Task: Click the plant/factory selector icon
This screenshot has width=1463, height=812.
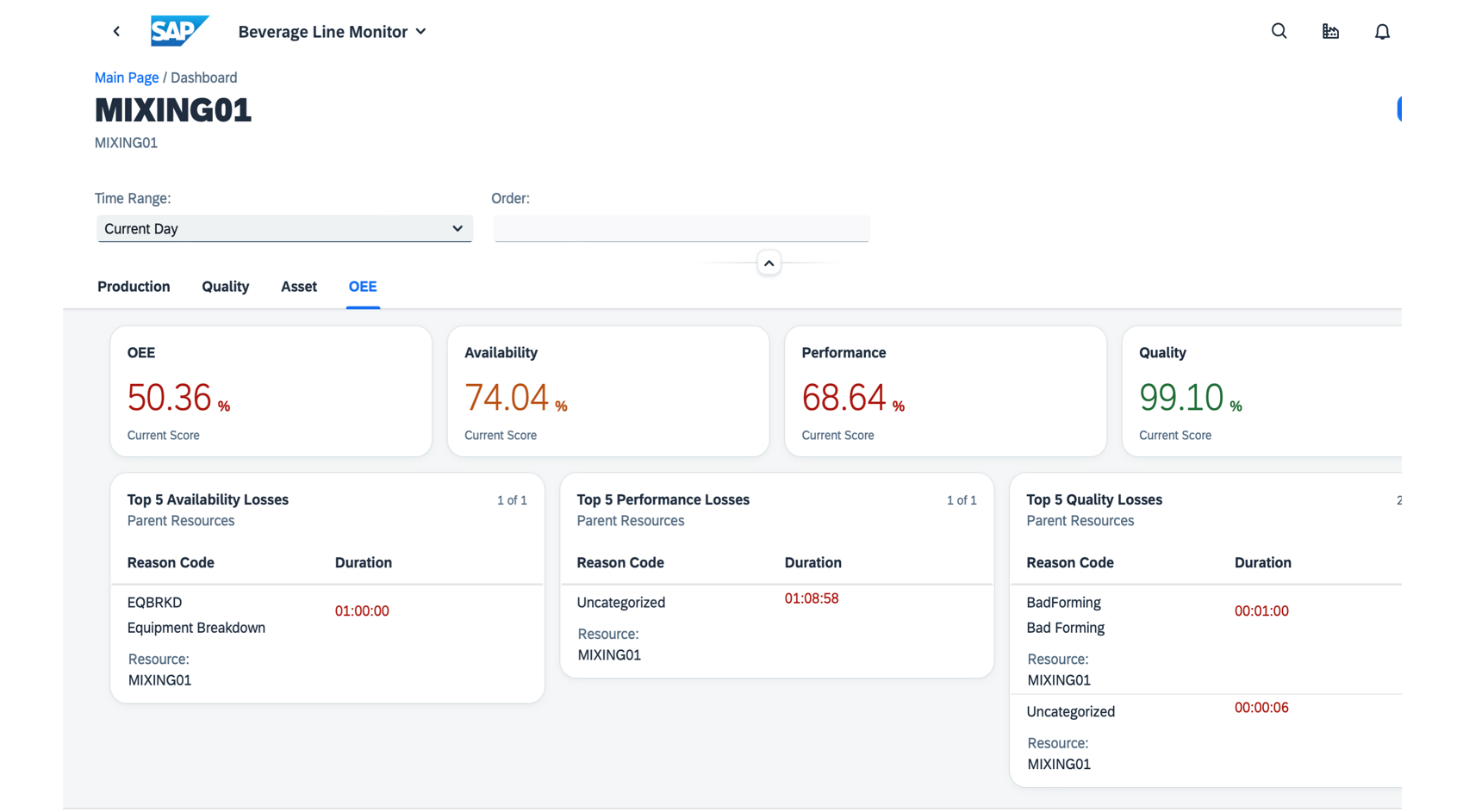Action: point(1330,31)
